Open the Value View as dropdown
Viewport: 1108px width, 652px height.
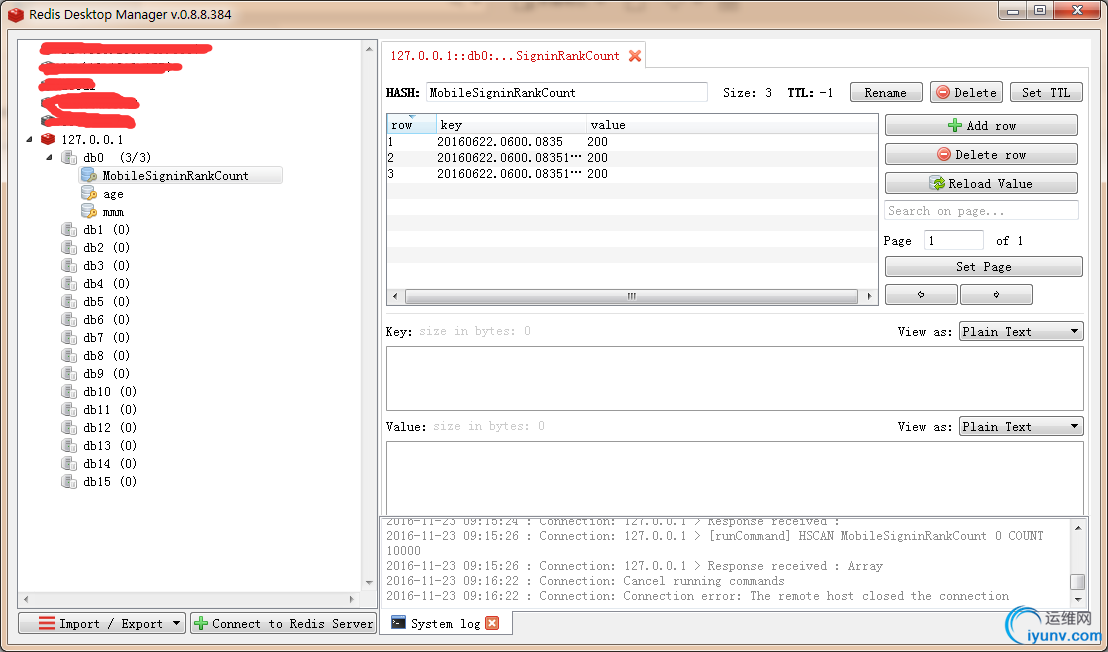(1021, 427)
